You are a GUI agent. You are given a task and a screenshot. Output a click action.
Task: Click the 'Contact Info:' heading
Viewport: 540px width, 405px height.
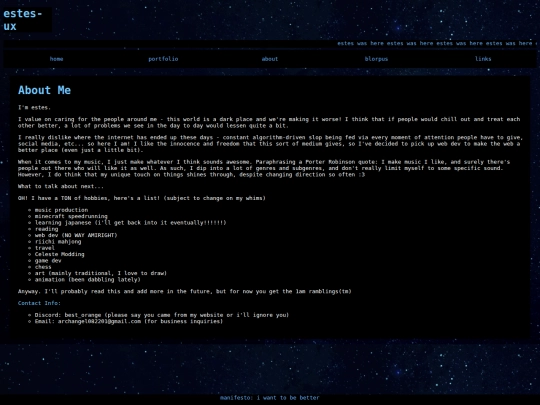tap(39, 303)
